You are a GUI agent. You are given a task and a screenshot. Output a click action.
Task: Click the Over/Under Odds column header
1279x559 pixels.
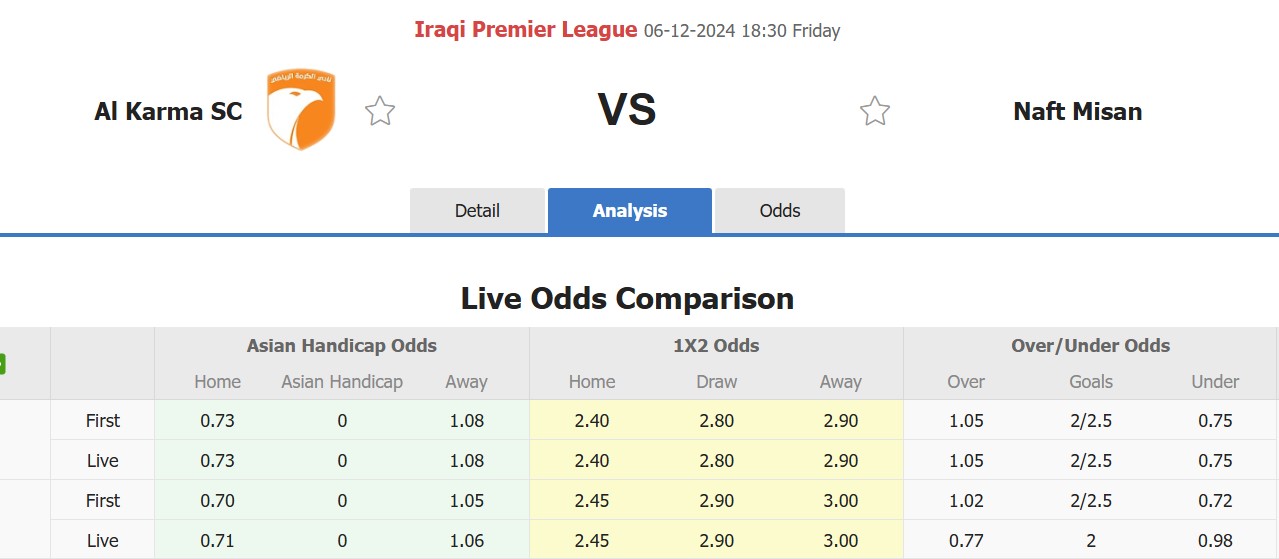pos(1091,346)
